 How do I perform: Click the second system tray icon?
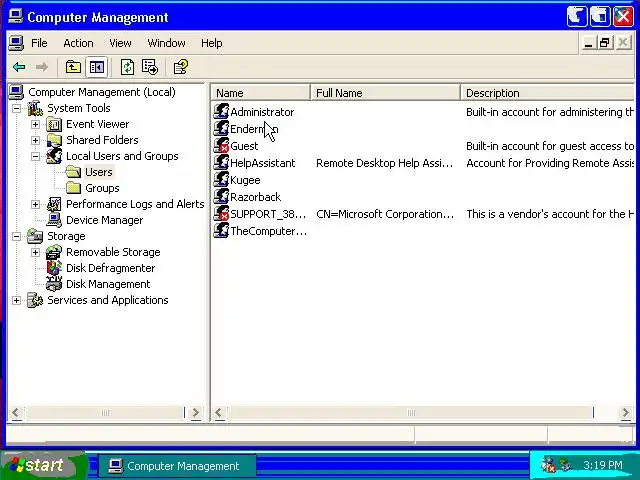tap(565, 465)
